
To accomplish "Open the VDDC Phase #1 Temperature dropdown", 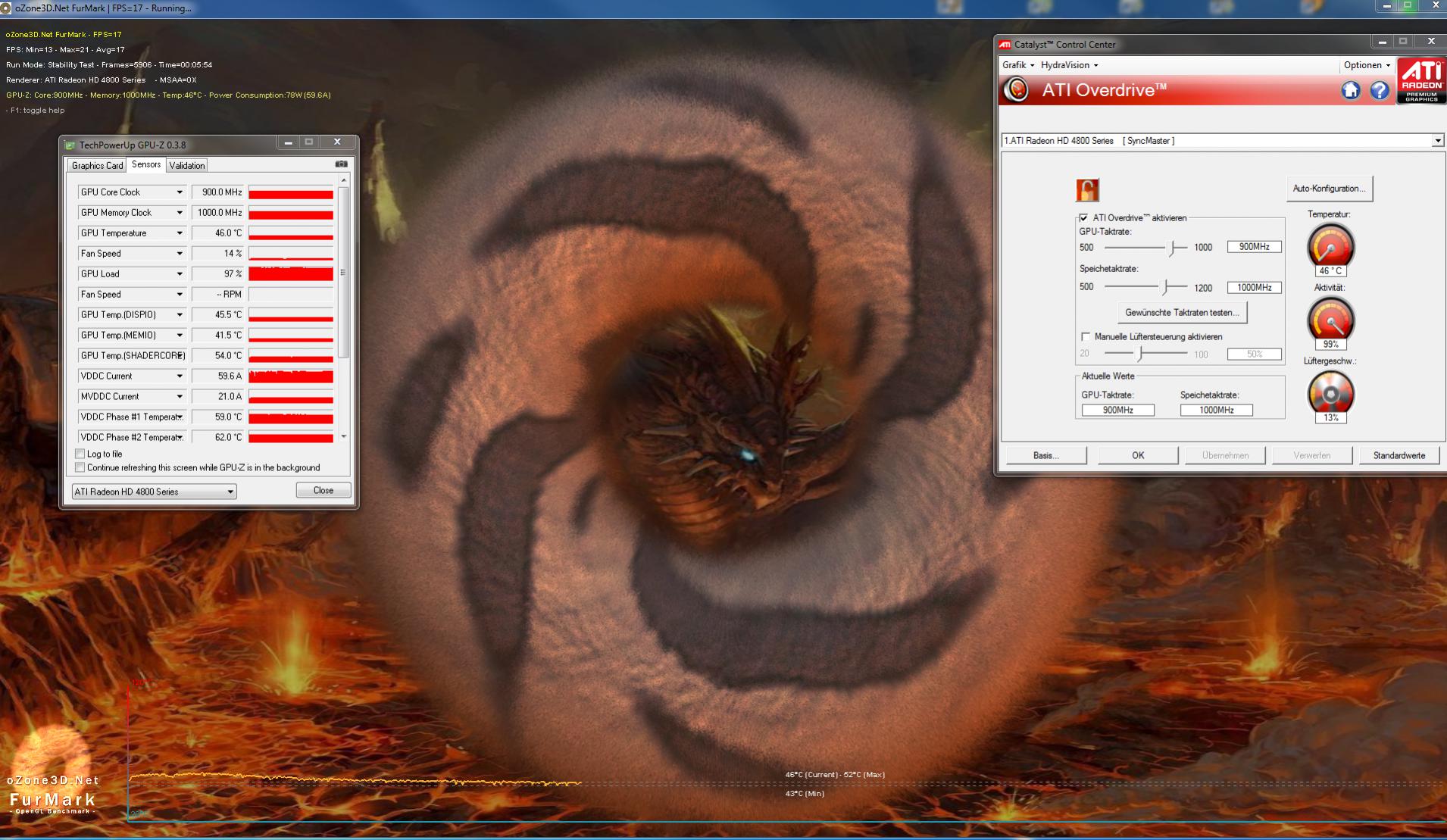I will [180, 417].
